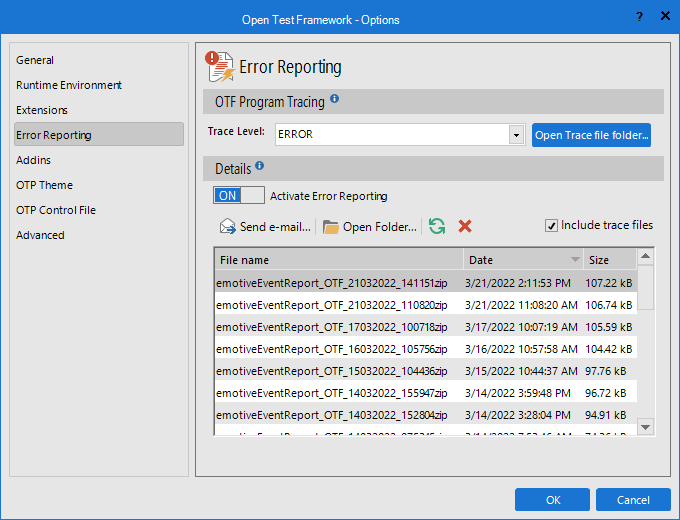Click the Details info icon
The width and height of the screenshot is (680, 520).
pos(259,165)
